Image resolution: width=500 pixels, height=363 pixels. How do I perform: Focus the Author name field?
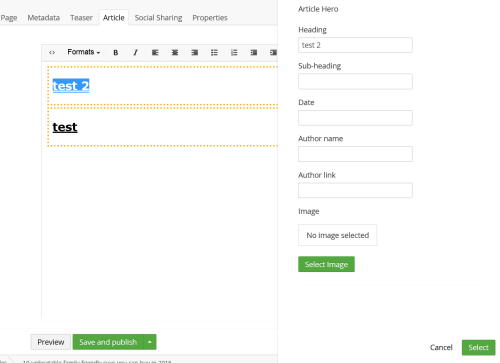(355, 154)
